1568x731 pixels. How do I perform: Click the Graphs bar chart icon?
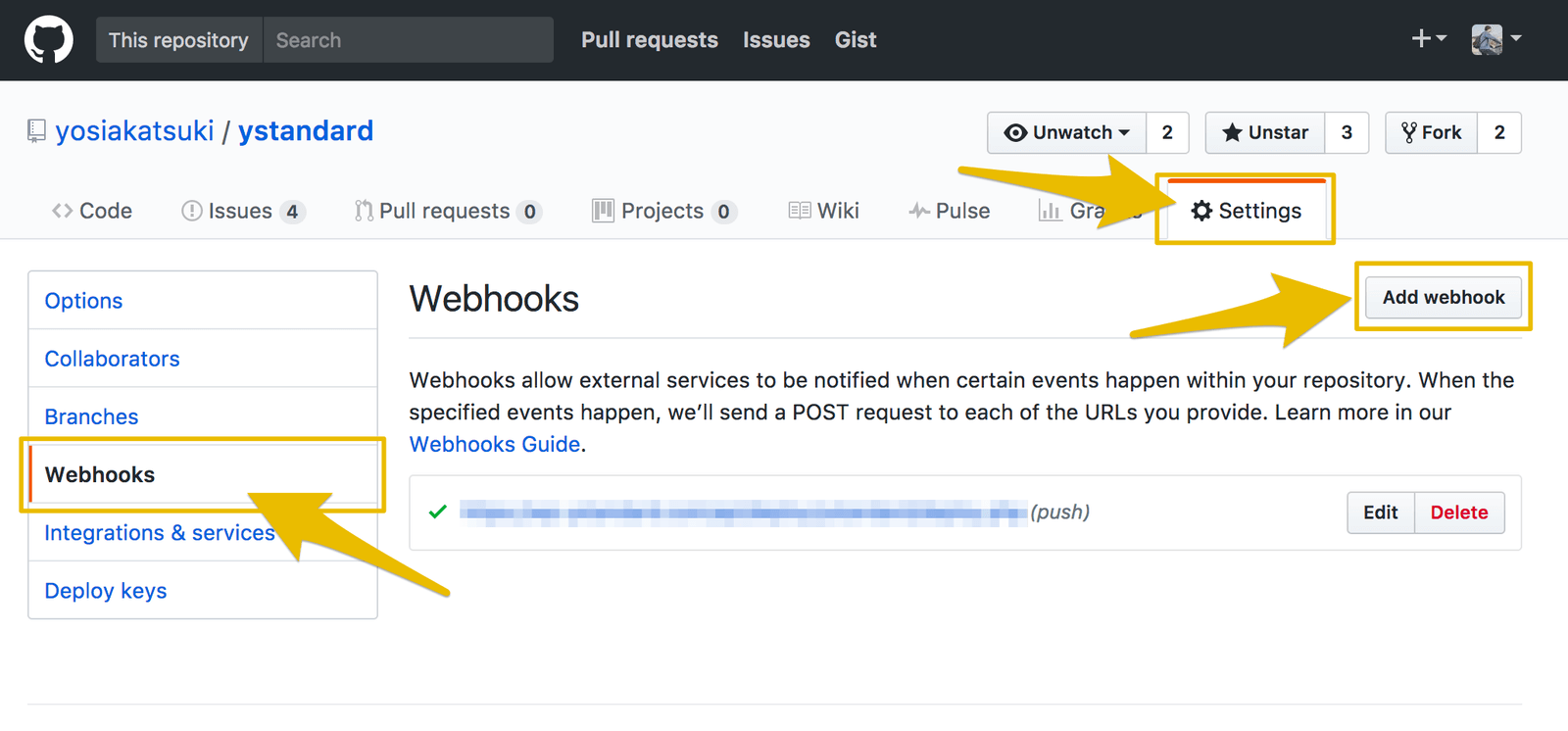point(1051,211)
